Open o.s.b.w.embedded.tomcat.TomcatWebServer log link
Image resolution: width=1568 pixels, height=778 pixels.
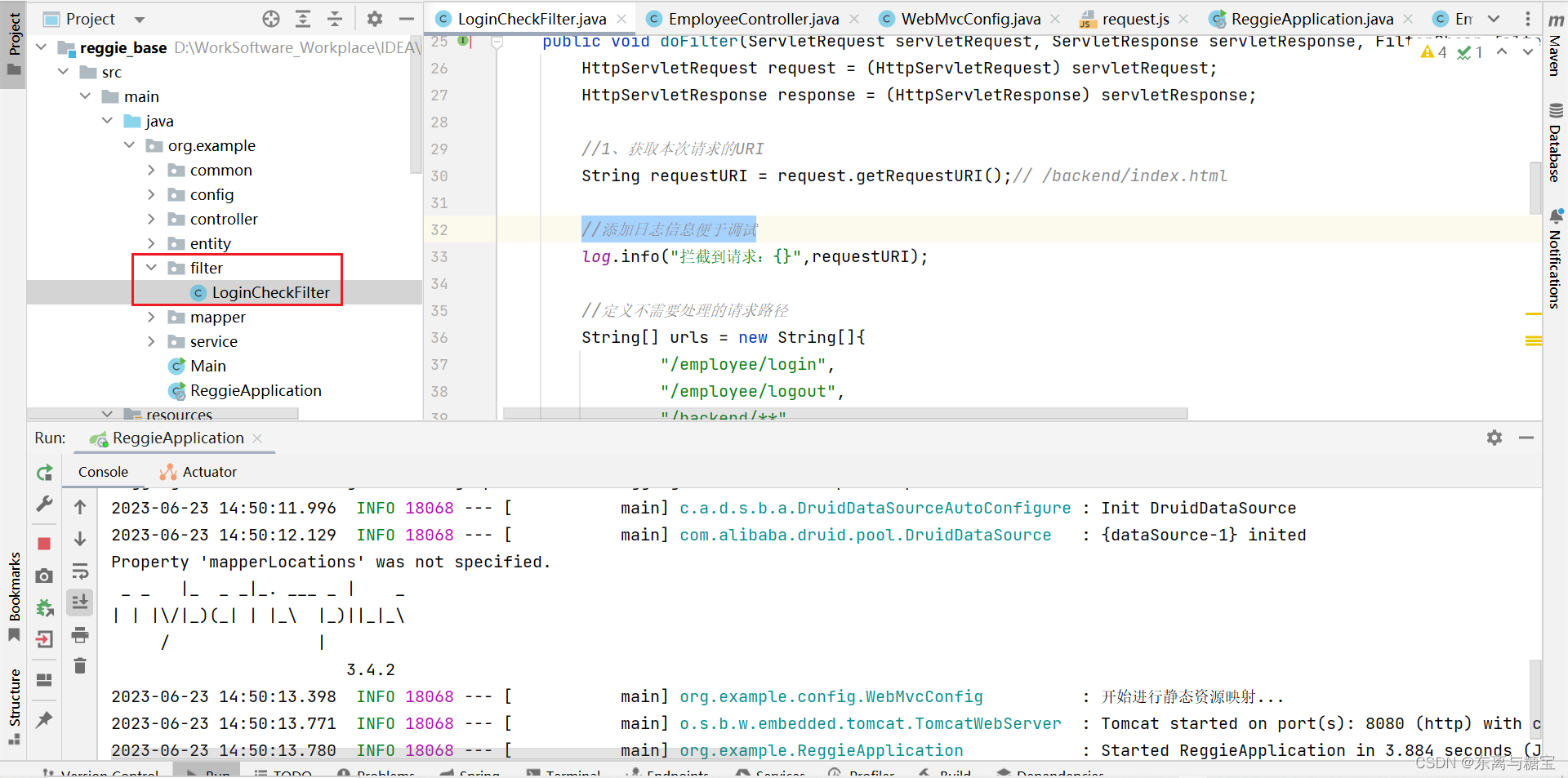tap(870, 723)
